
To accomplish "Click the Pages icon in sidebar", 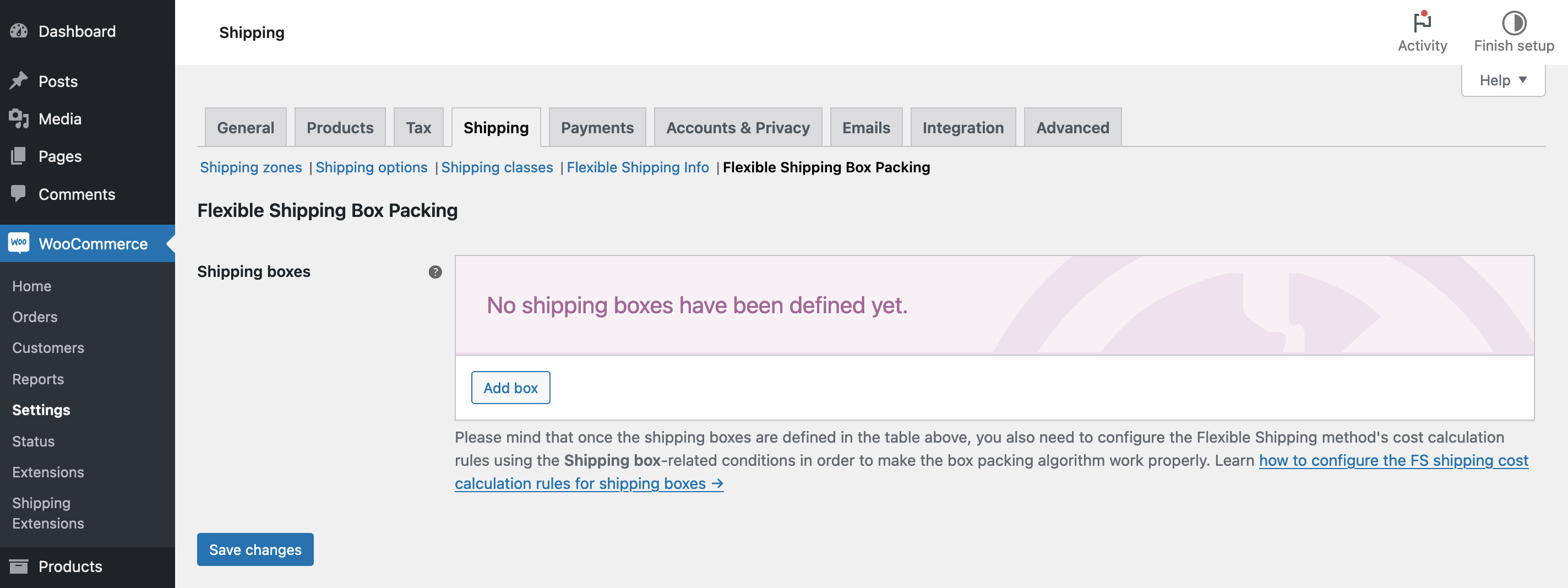I will click(x=19, y=156).
